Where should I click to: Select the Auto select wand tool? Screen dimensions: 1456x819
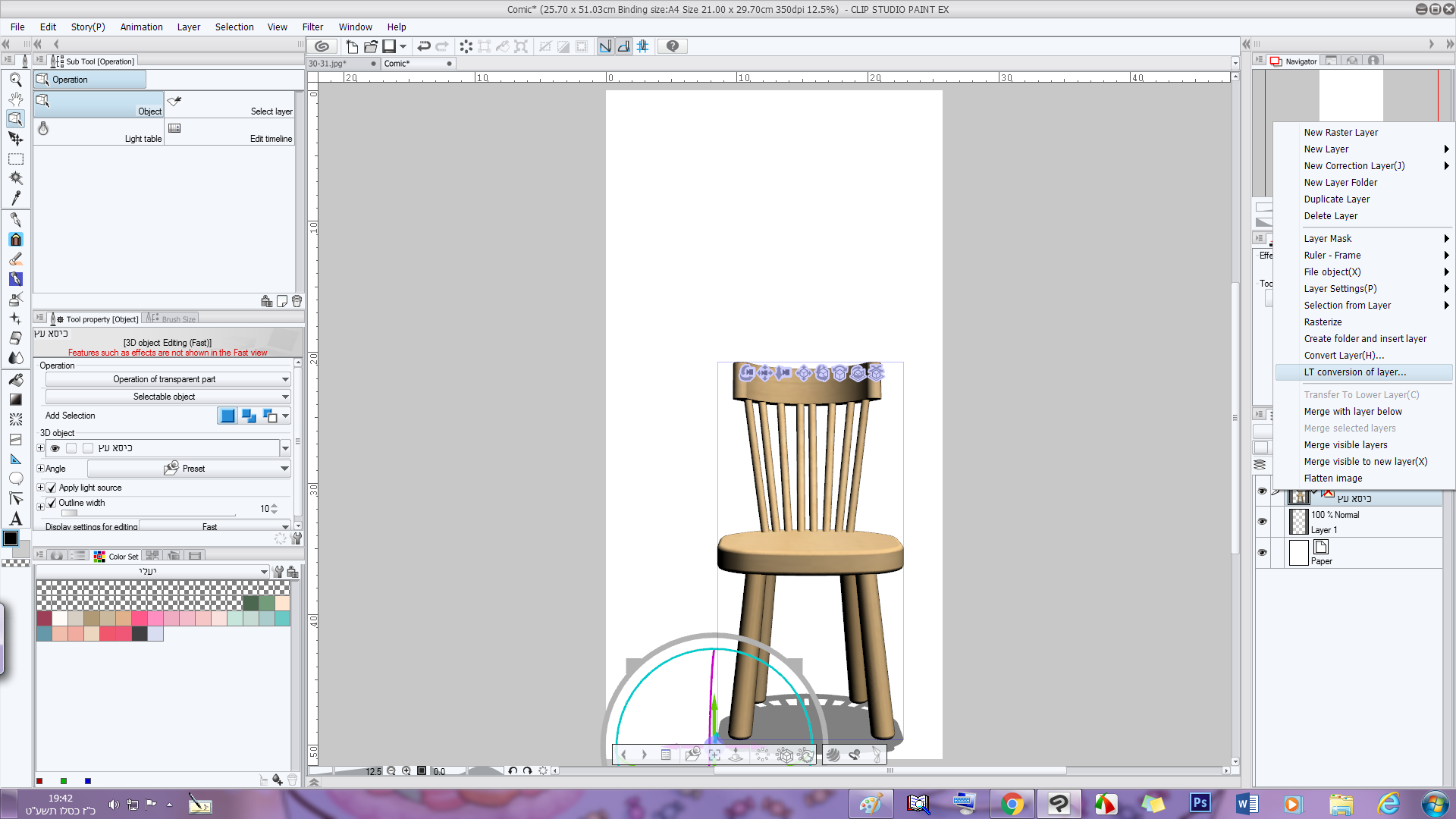tap(15, 178)
